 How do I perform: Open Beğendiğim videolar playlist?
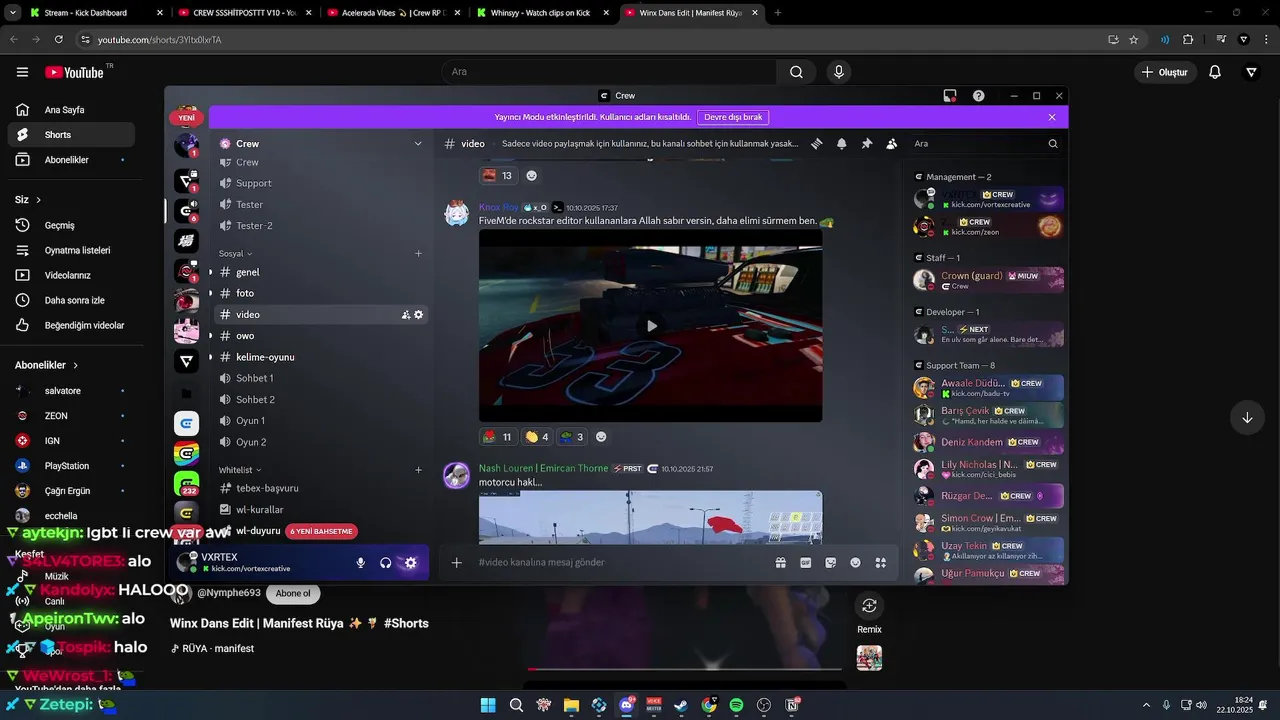[x=70, y=325]
